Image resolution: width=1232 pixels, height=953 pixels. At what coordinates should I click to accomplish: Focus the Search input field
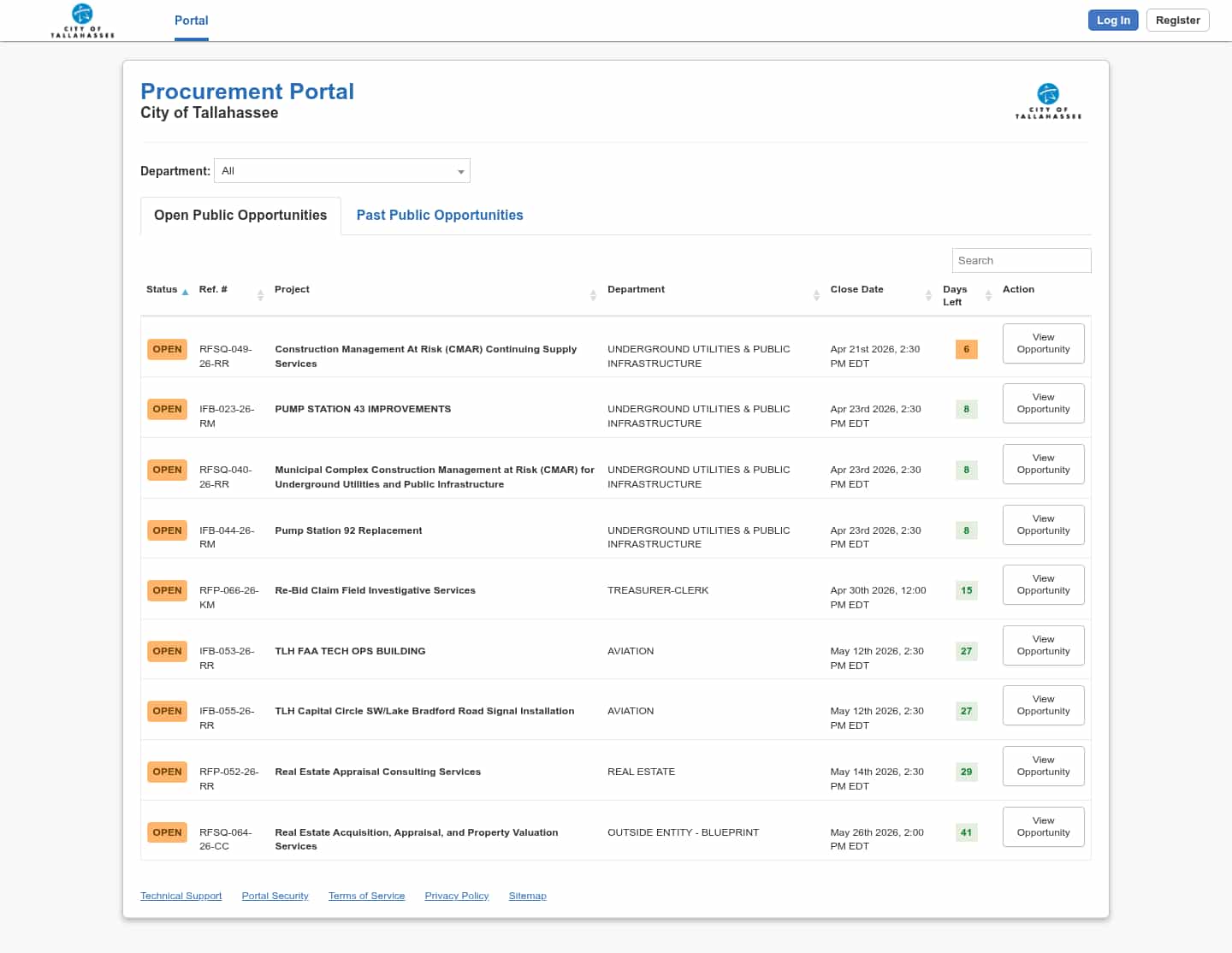[x=1021, y=261]
